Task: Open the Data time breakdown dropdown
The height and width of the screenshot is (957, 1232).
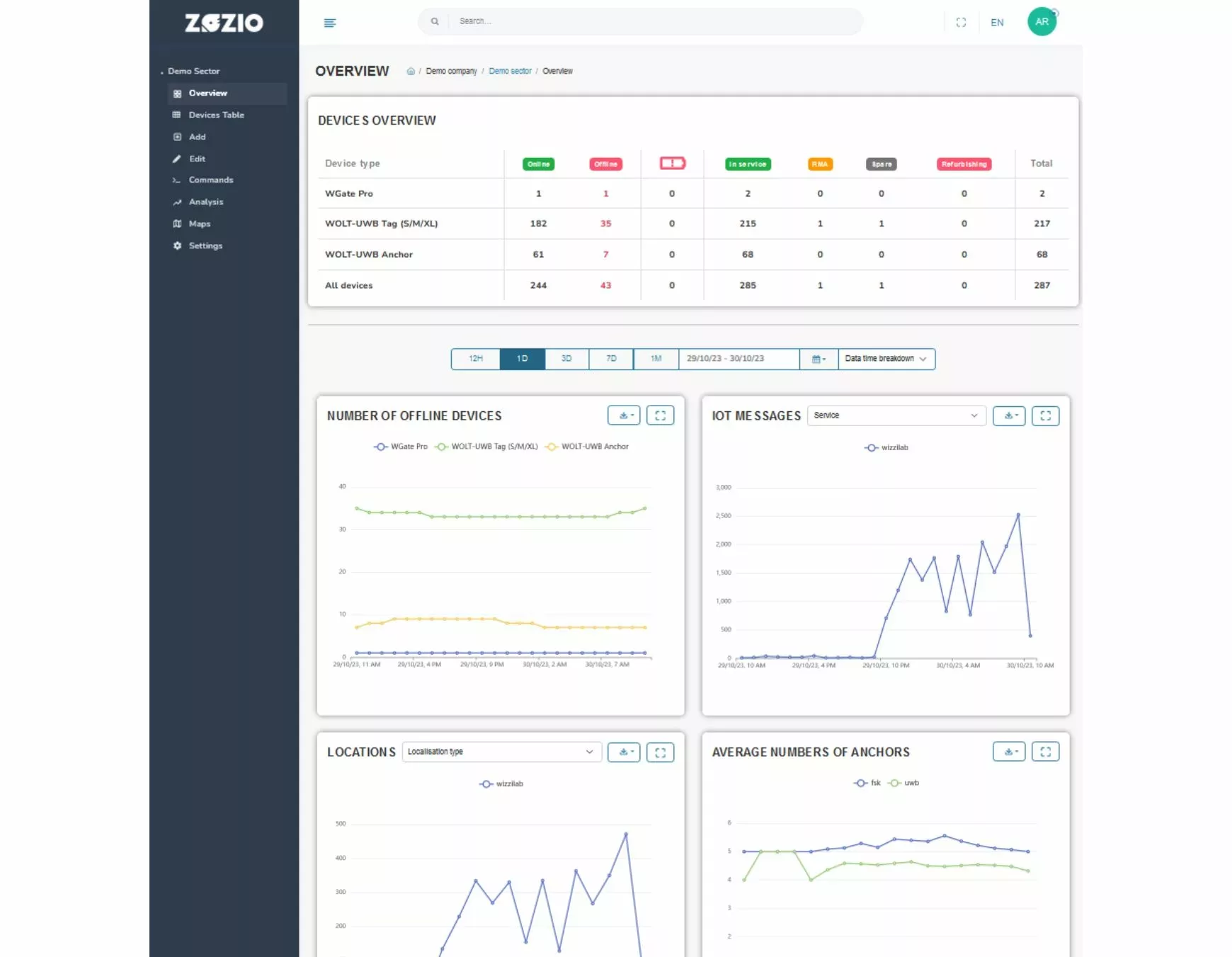Action: coord(886,359)
